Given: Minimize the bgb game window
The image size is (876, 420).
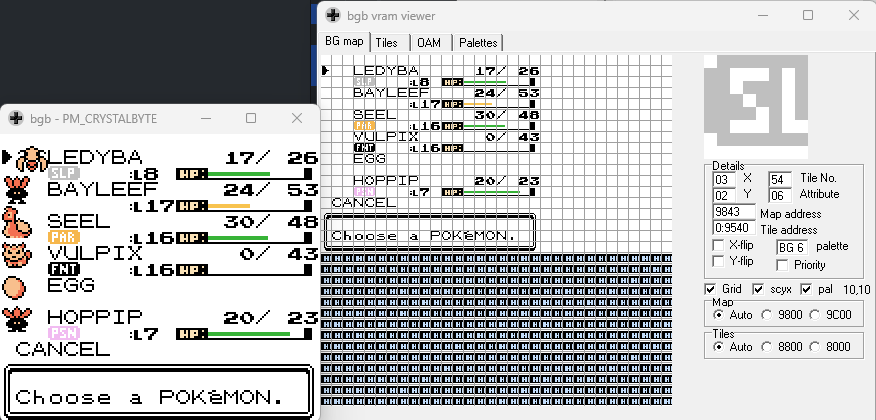Looking at the screenshot, I should pos(206,118).
